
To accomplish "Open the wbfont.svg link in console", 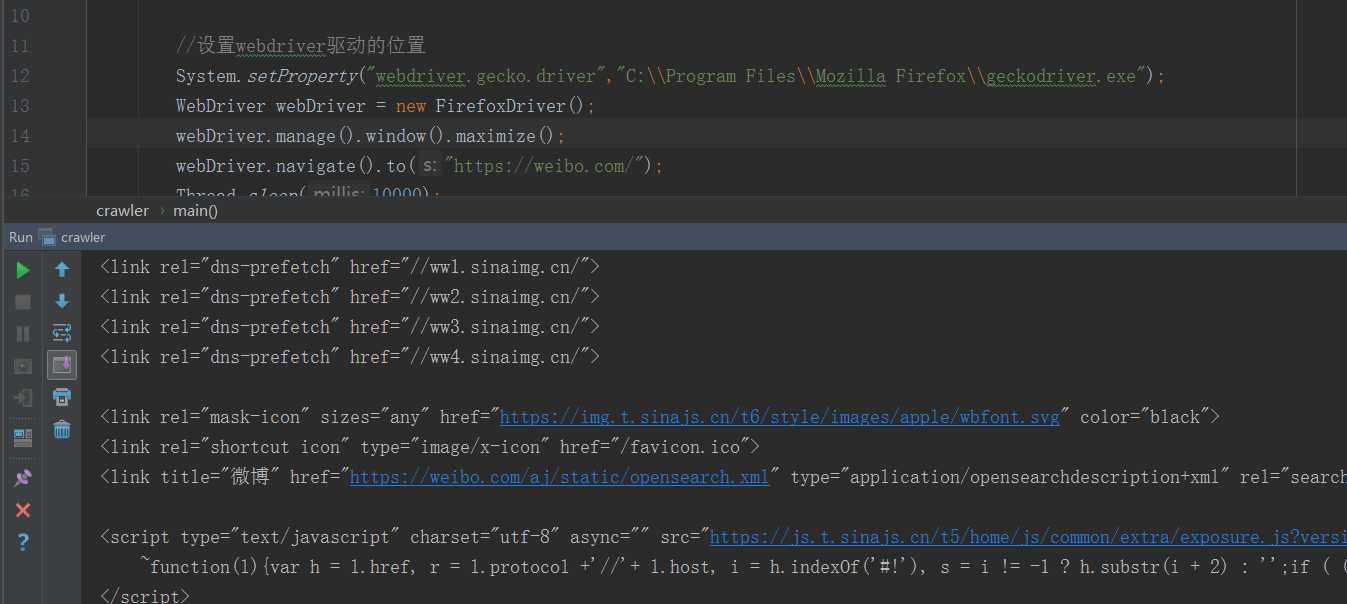I will (x=779, y=417).
